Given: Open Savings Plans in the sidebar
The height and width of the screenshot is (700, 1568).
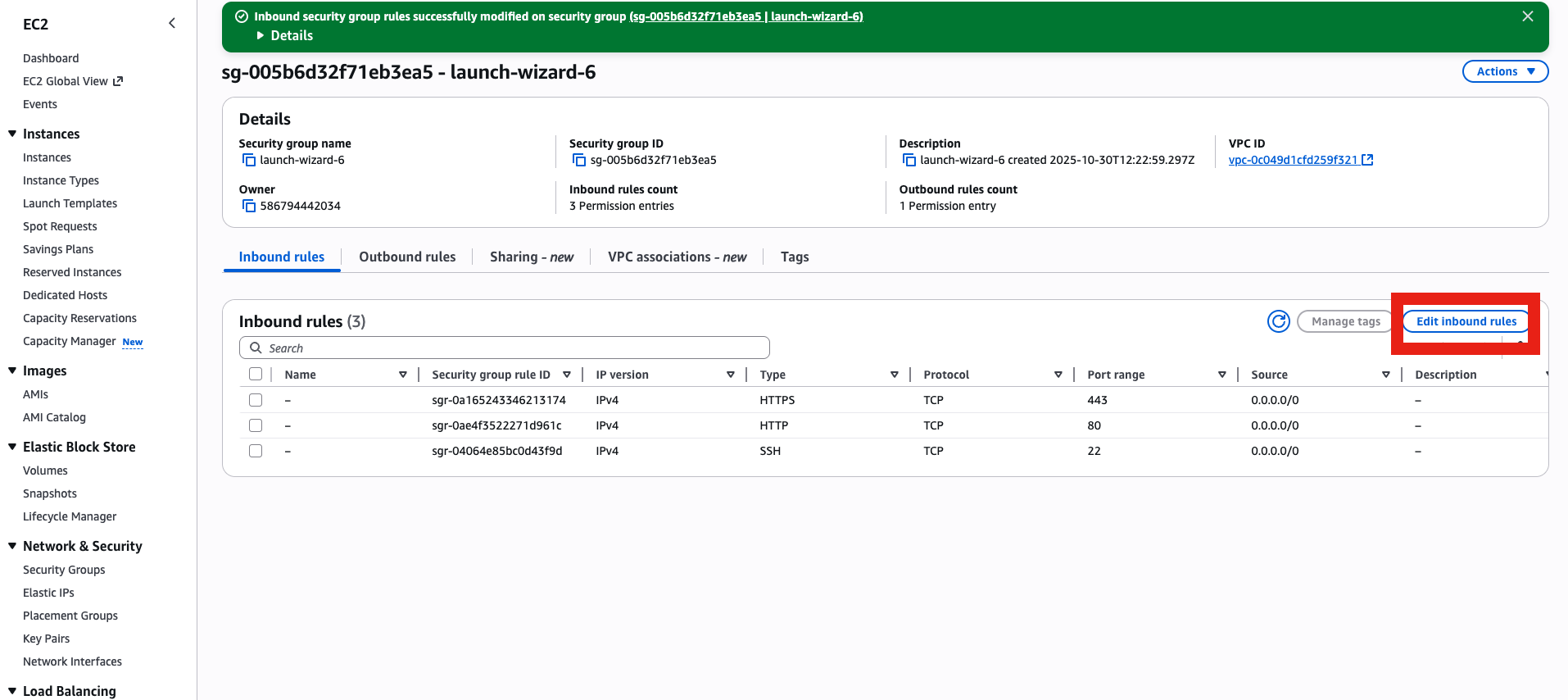Looking at the screenshot, I should point(58,249).
